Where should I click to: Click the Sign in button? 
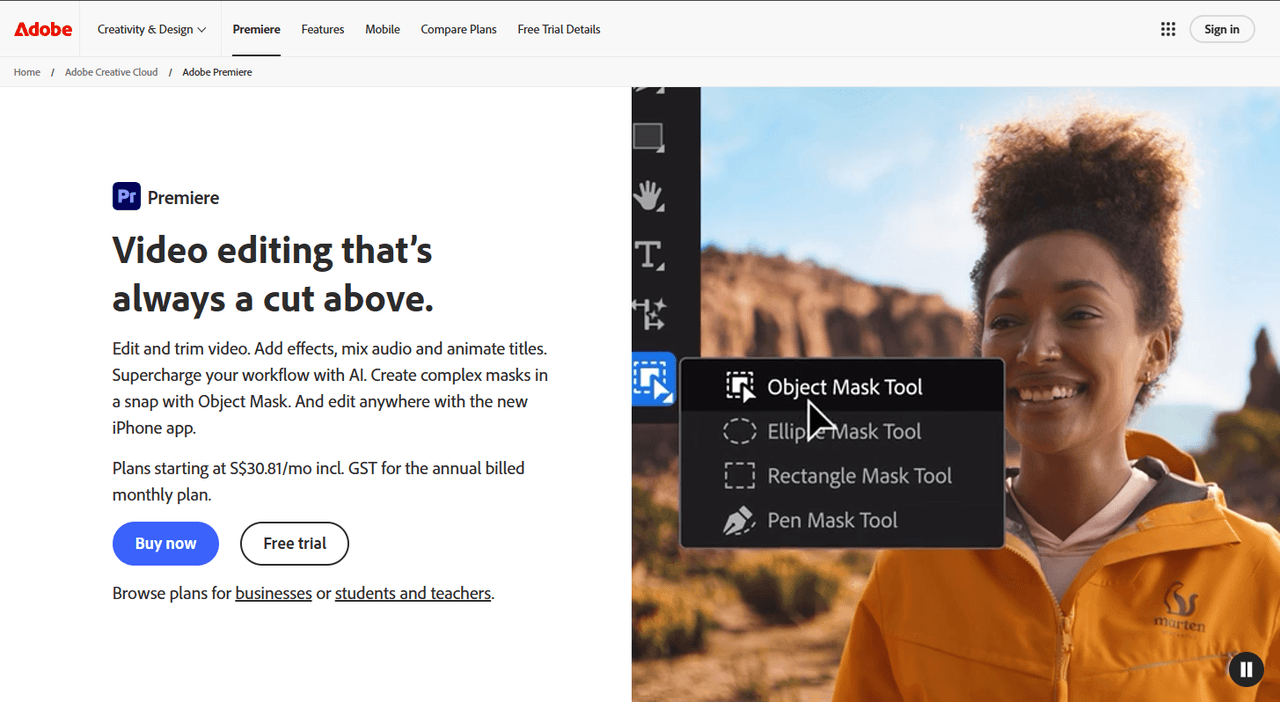coord(1222,29)
